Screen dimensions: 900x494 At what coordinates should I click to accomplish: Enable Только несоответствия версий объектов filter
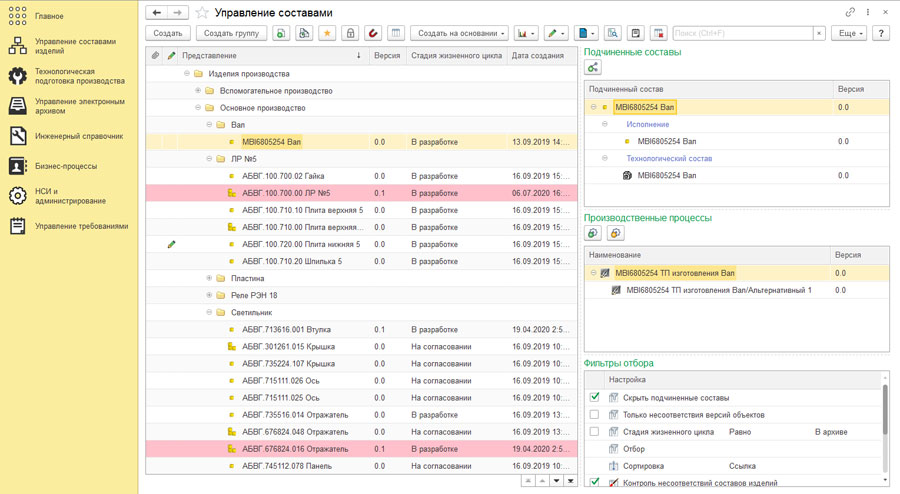pyautogui.click(x=595, y=414)
